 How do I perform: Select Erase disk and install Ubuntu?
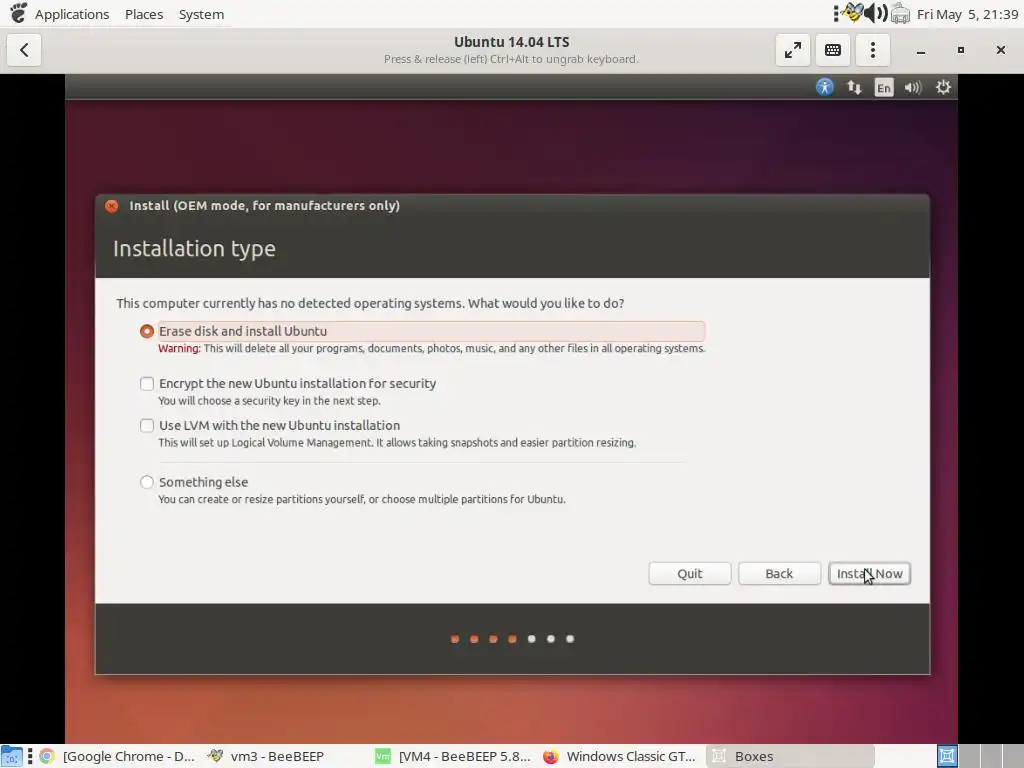click(147, 331)
